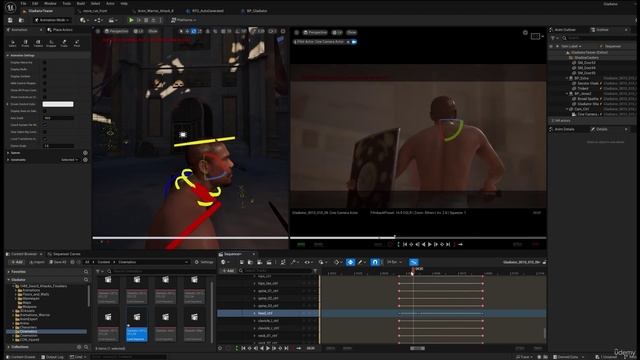Click the Sequencer highlighted key options icon
The width and height of the screenshot is (640, 360).
(x=350, y=262)
